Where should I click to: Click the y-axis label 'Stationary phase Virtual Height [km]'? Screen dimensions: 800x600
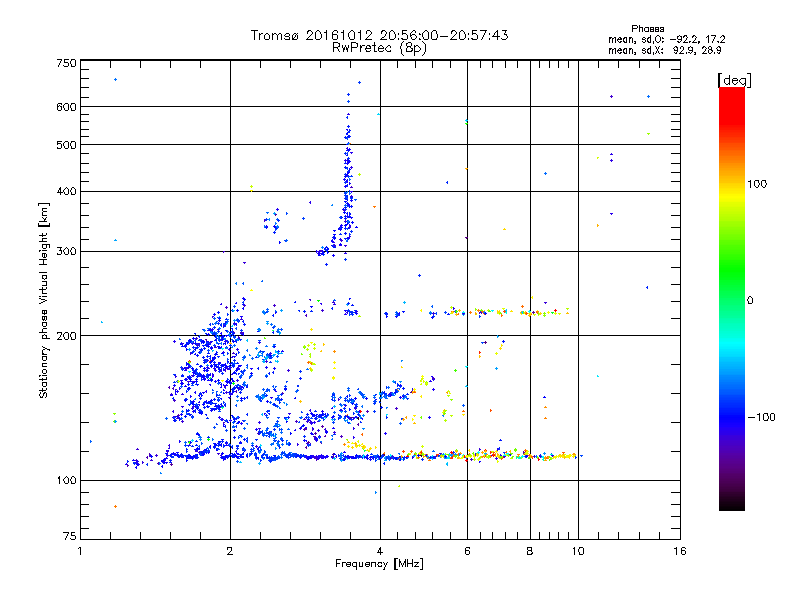pyautogui.click(x=44, y=300)
